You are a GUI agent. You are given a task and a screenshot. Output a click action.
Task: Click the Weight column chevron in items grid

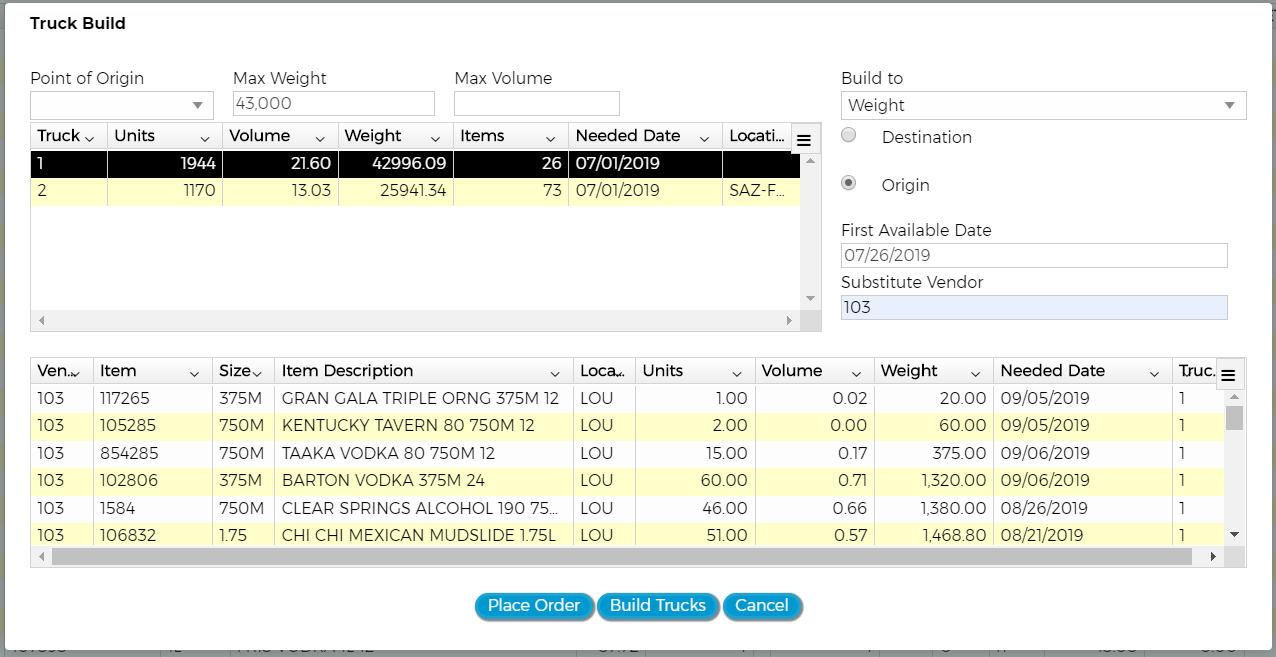click(975, 373)
